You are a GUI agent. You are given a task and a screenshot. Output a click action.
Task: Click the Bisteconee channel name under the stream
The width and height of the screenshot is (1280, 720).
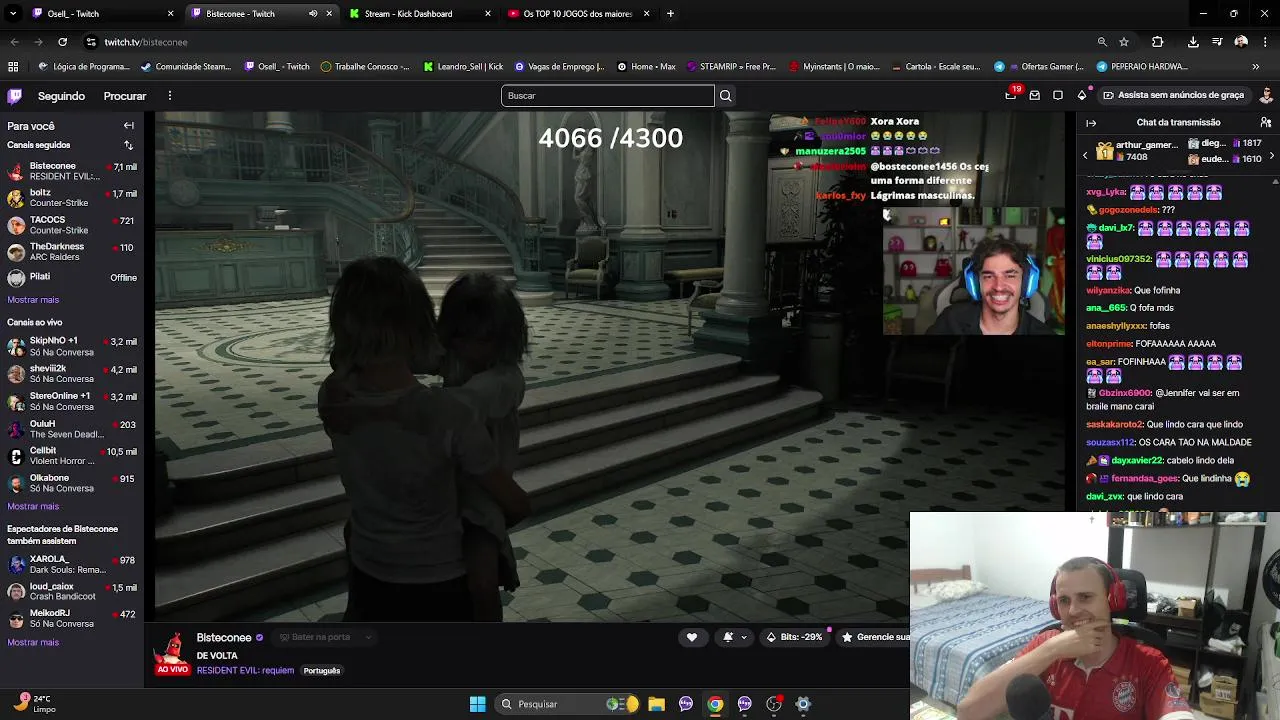224,638
